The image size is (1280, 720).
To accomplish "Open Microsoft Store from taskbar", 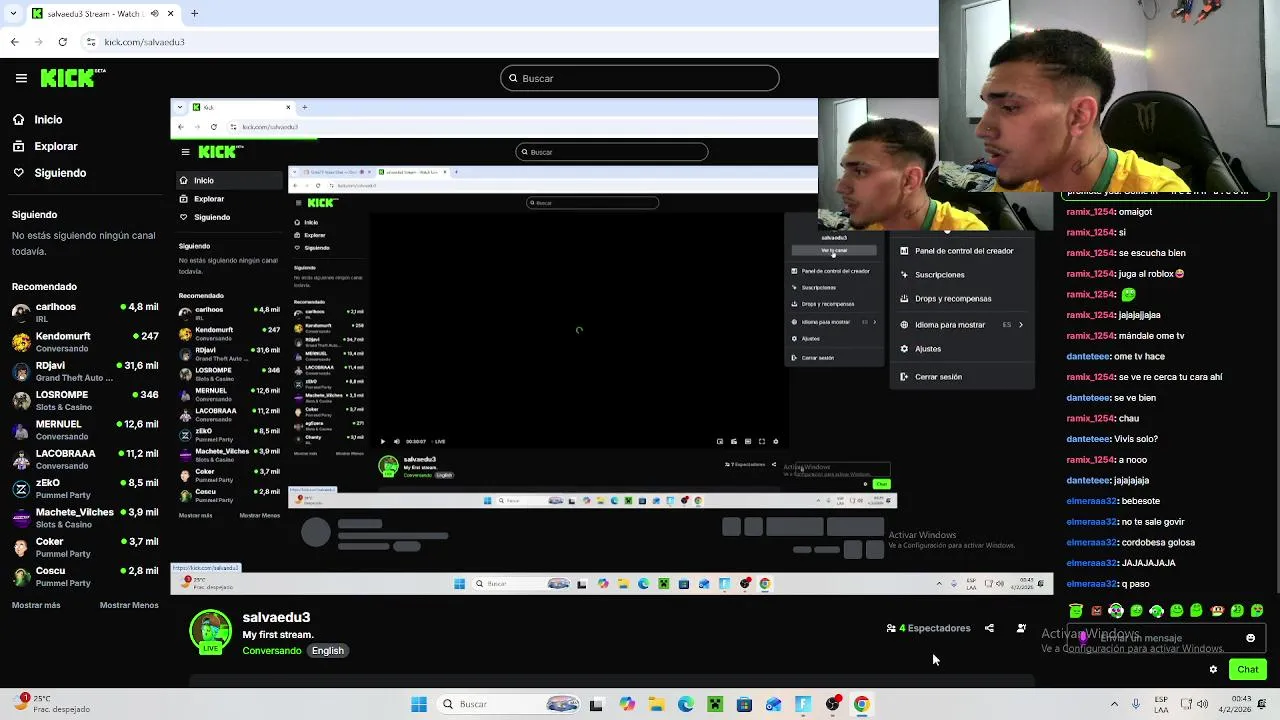I will click(x=744, y=704).
